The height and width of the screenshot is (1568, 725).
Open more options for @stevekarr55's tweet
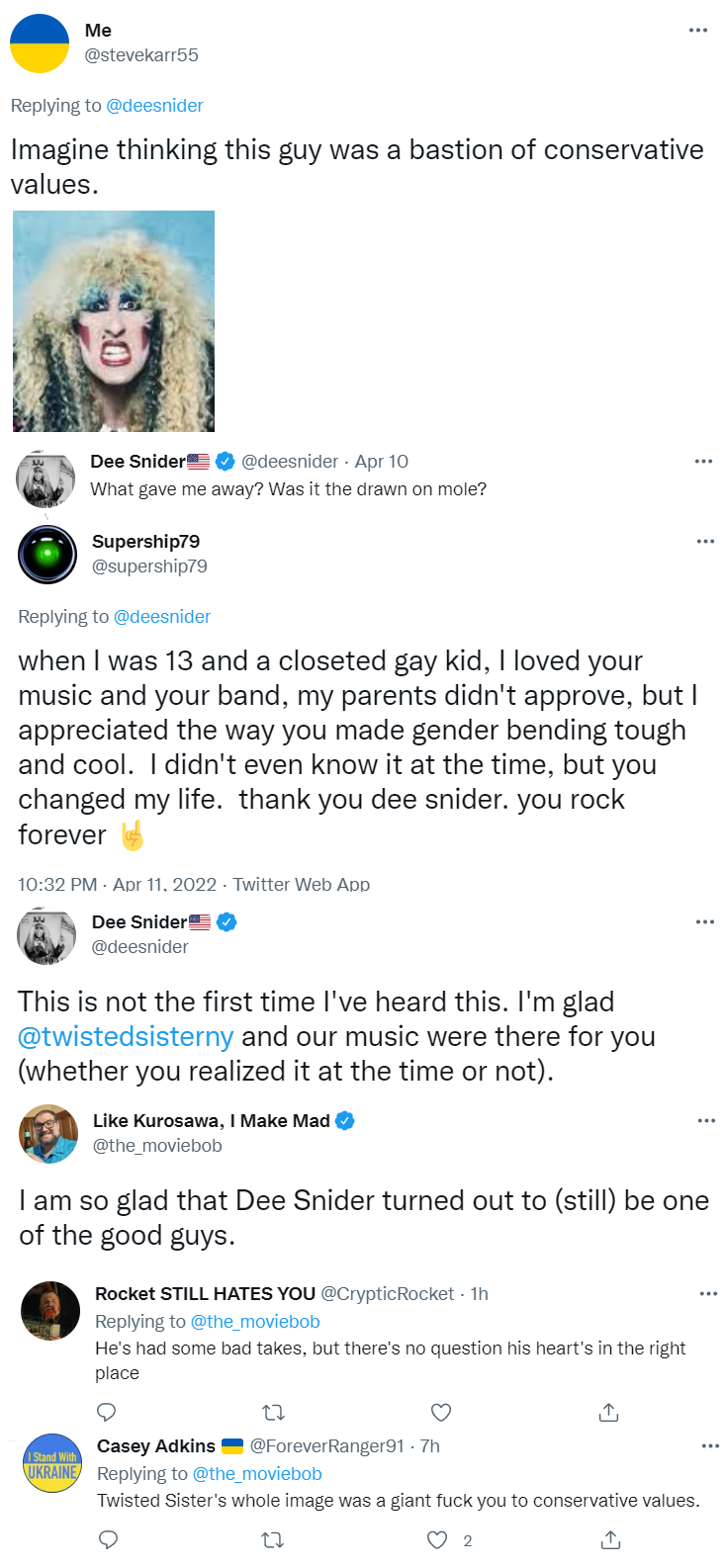tap(698, 31)
